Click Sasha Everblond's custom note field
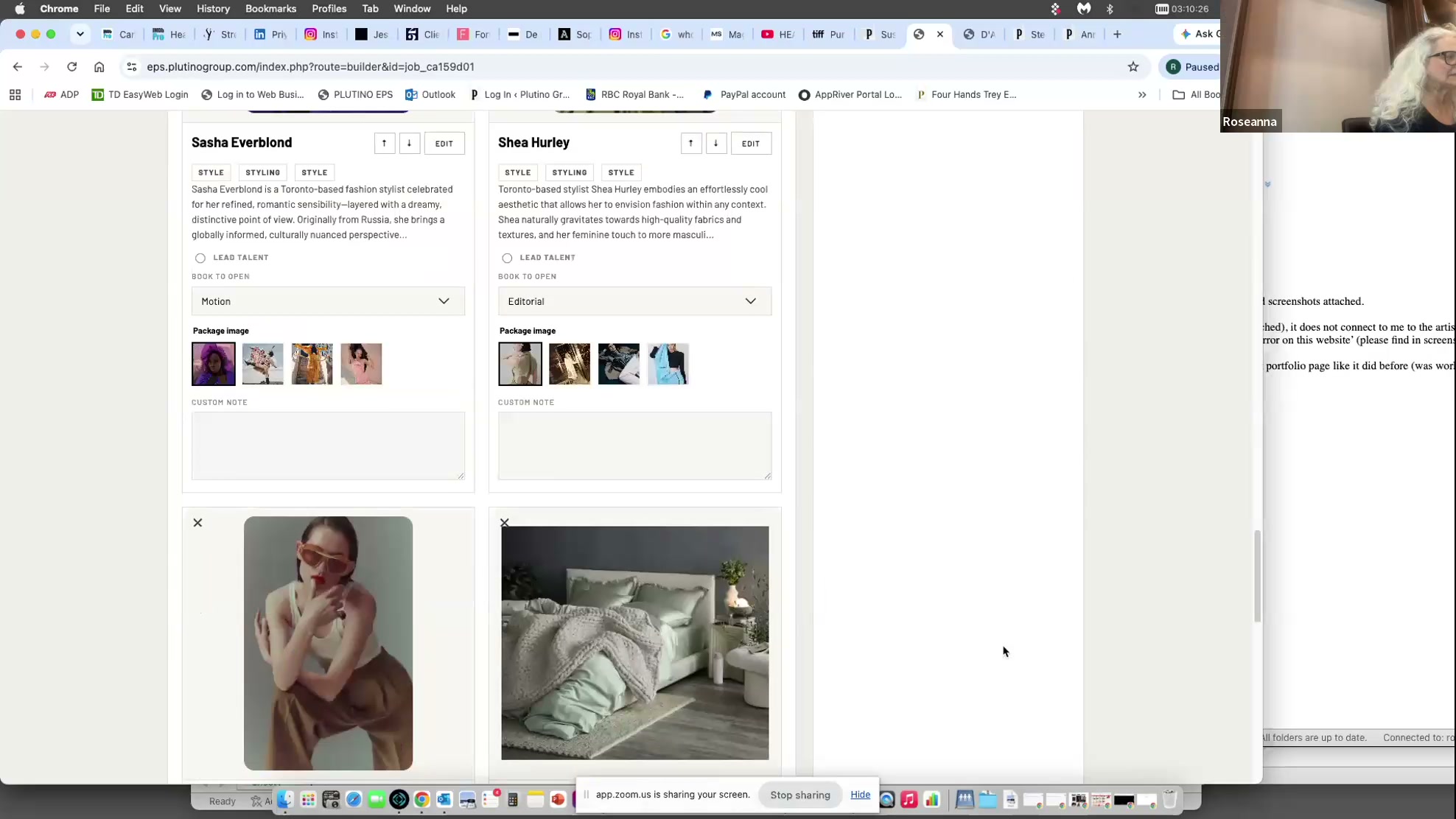The width and height of the screenshot is (1456, 819). pos(328,446)
